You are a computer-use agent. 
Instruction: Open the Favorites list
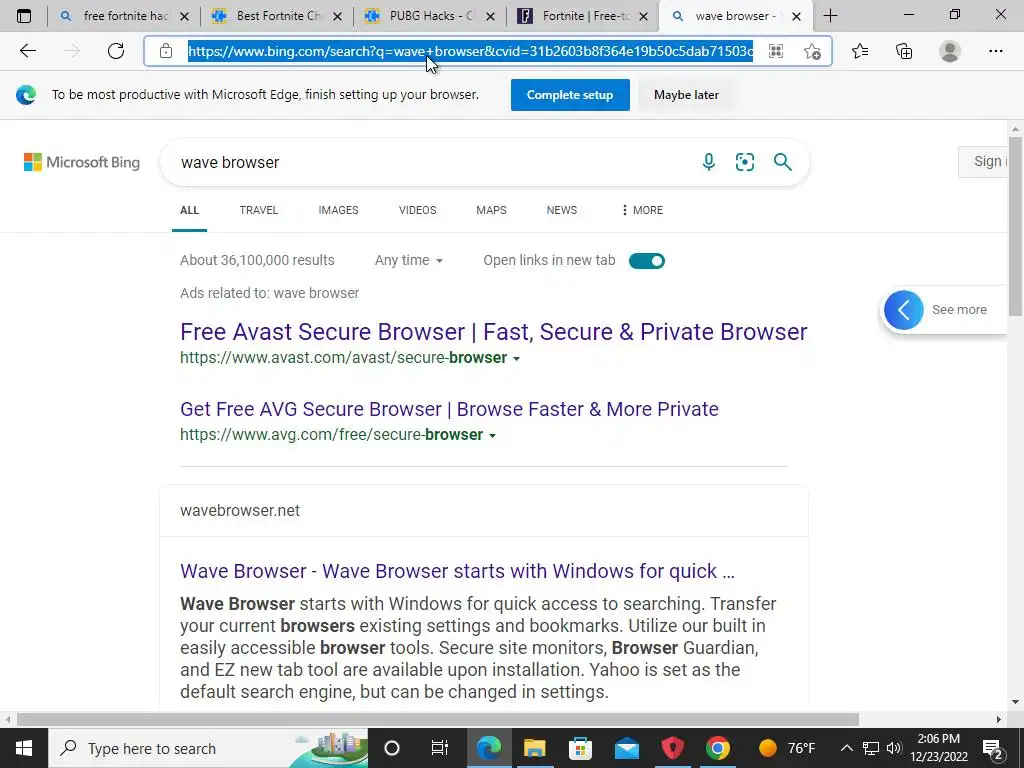pos(860,51)
